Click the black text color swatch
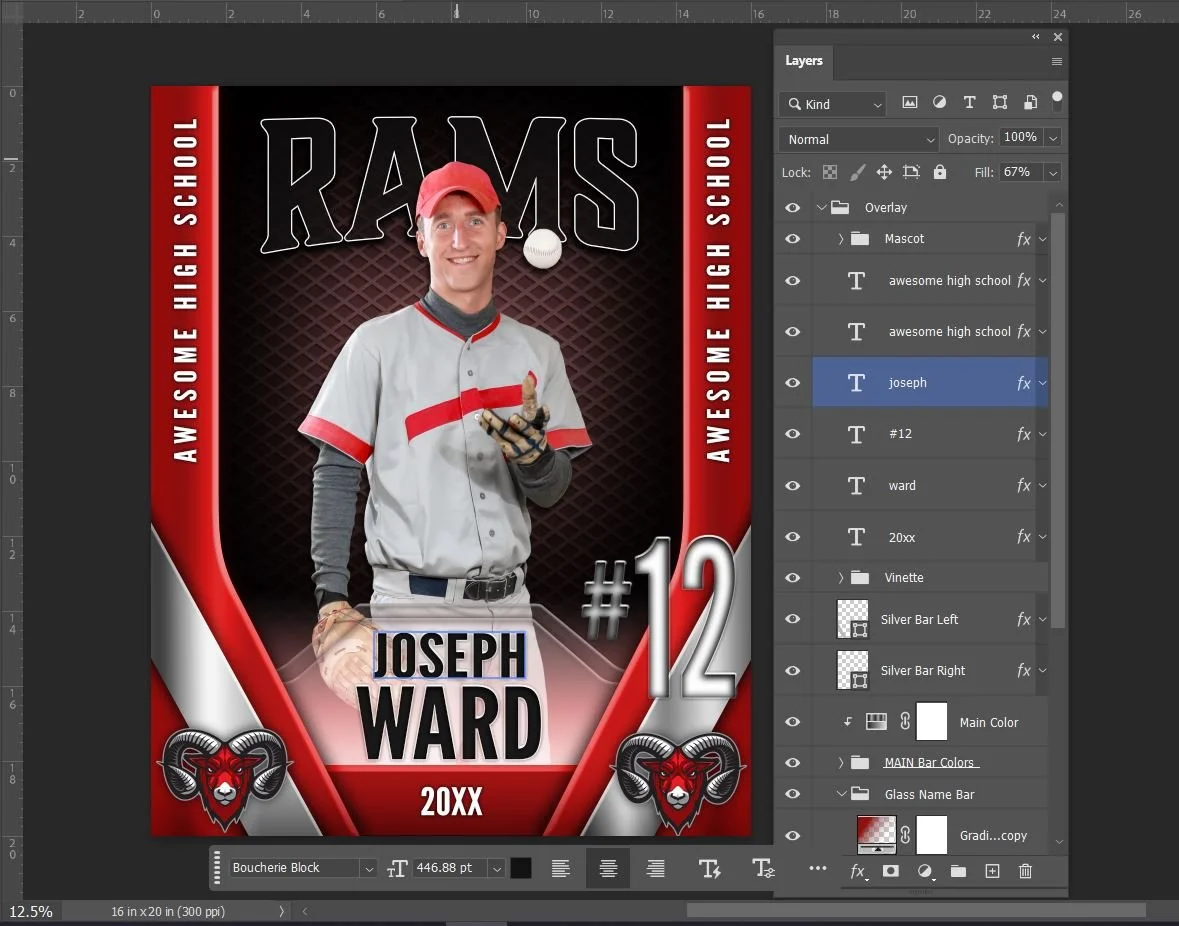Viewport: 1179px width, 926px height. (521, 869)
